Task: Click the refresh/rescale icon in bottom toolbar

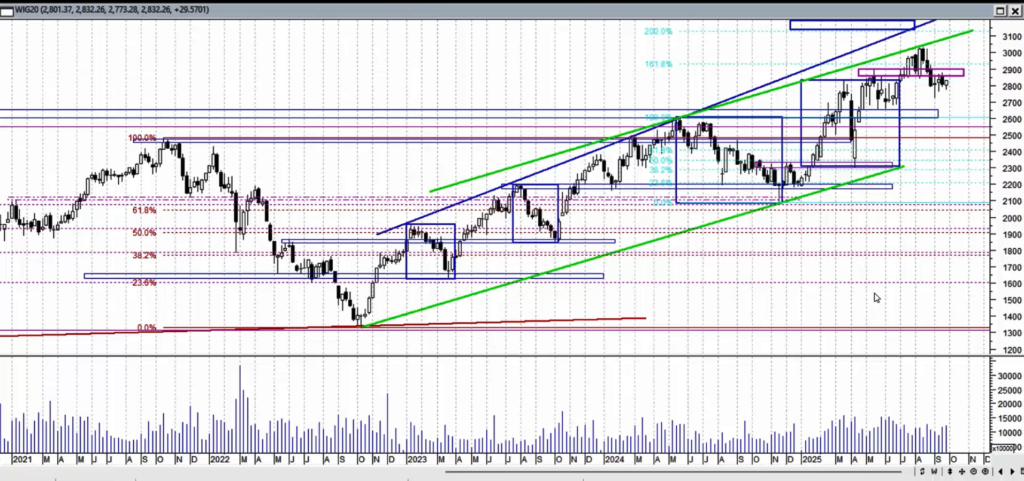Action: tap(922, 471)
